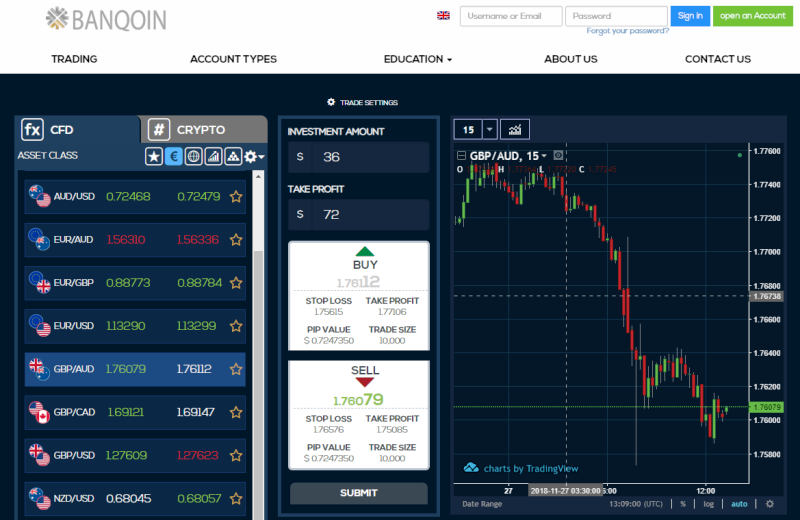Go to CONTACT US page
Viewport: 800px width, 520px height.
[x=718, y=59]
